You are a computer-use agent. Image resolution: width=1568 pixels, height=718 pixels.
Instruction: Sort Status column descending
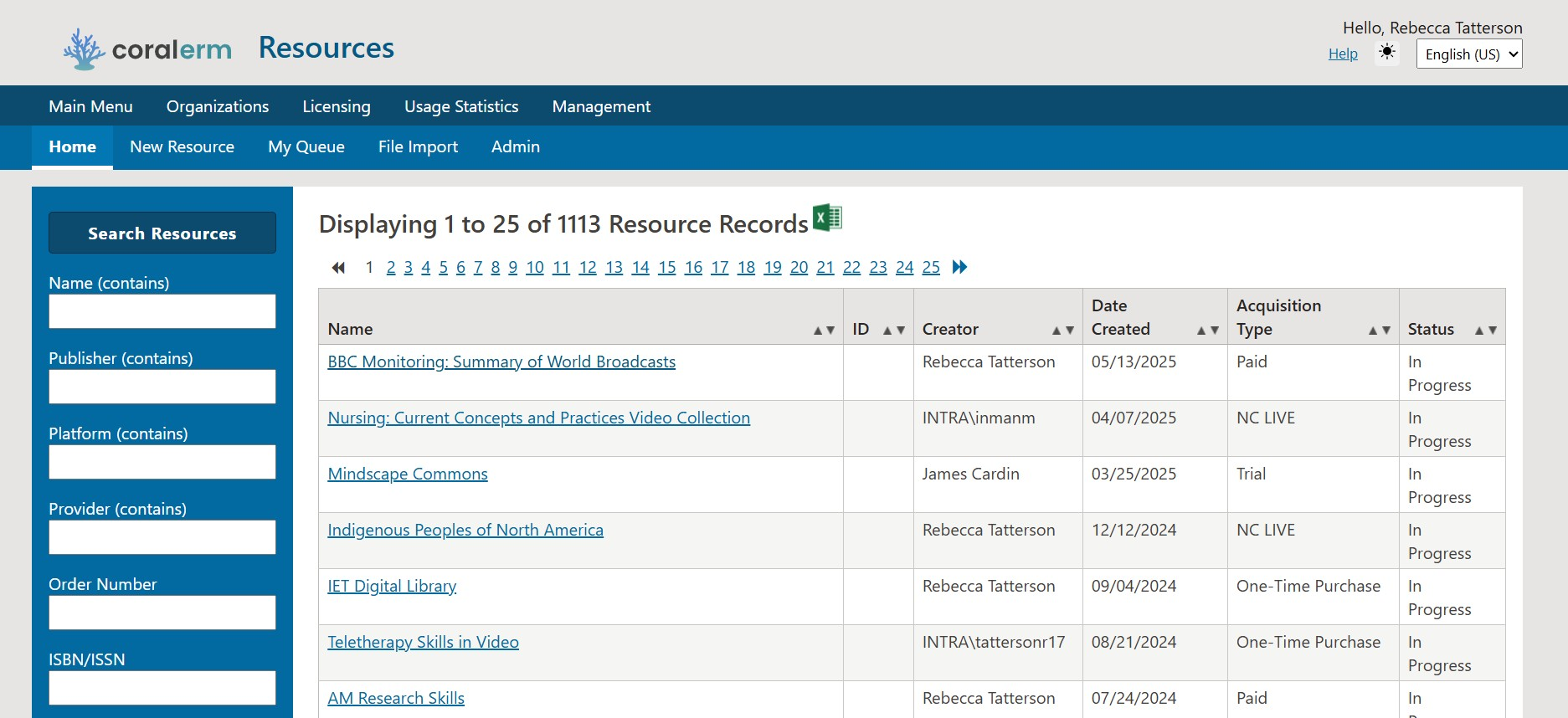1492,331
